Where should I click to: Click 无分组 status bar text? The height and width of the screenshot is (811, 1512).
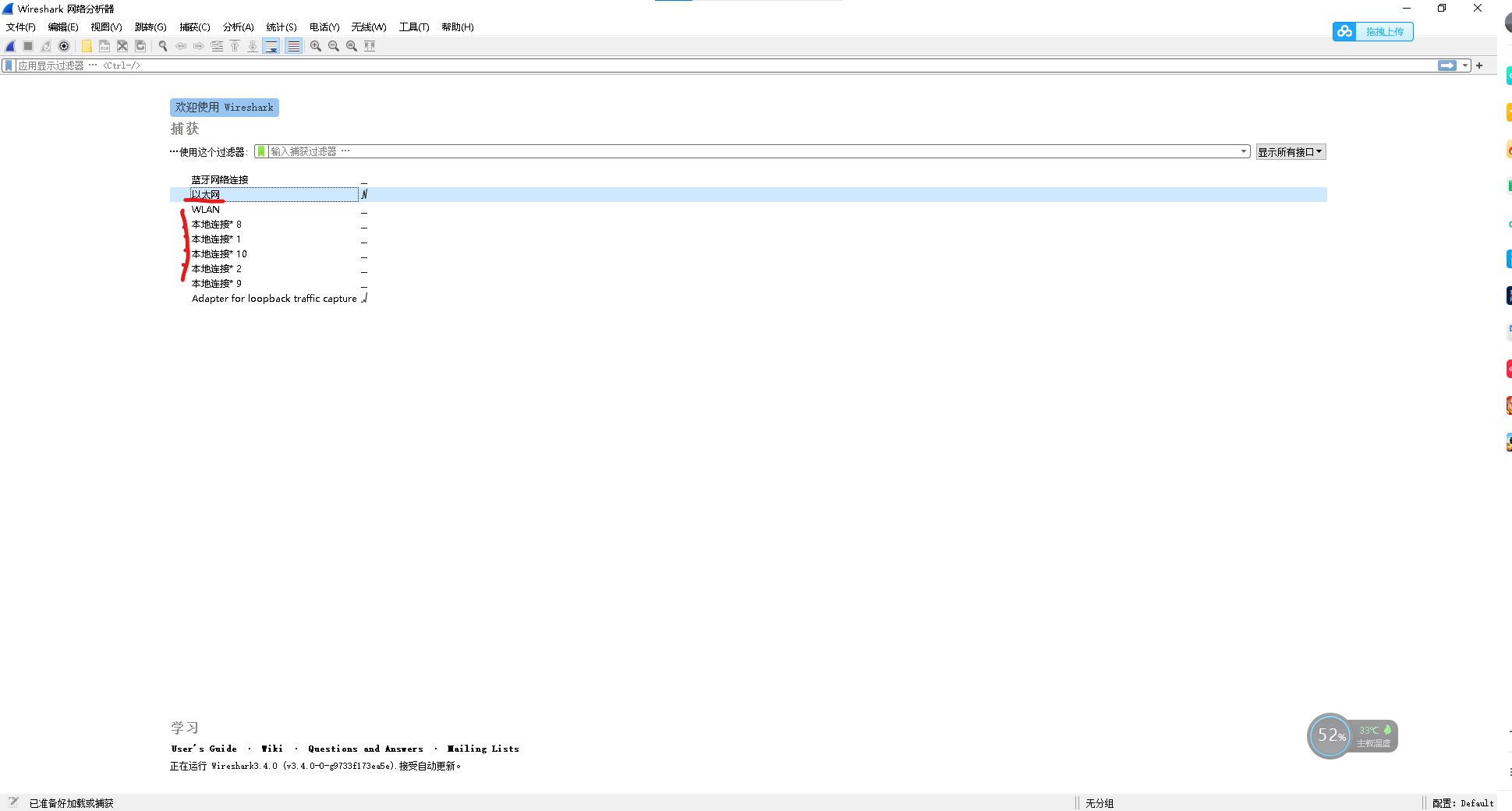(x=1099, y=803)
